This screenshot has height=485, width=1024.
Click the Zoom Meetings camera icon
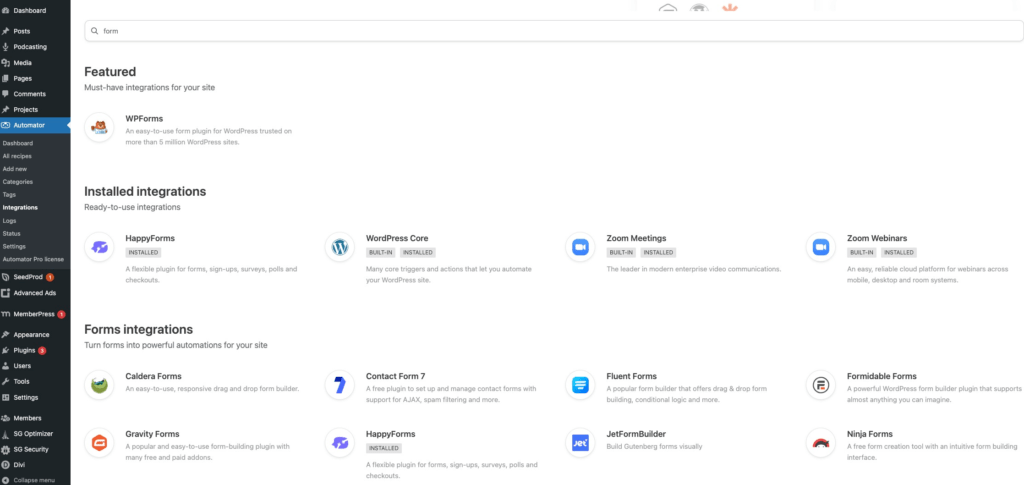[580, 247]
